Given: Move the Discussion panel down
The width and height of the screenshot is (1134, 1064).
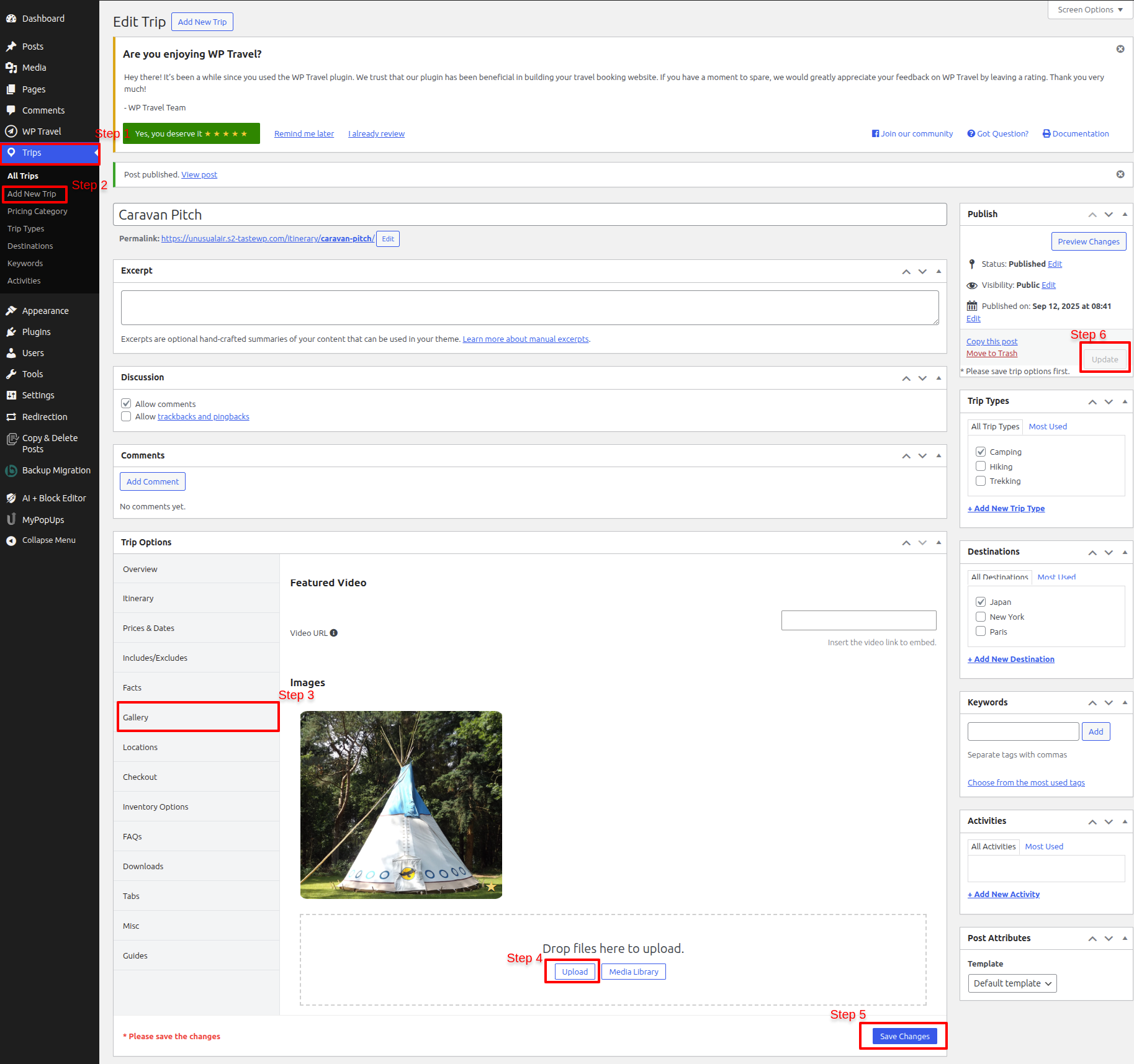Looking at the screenshot, I should pyautogui.click(x=922, y=378).
